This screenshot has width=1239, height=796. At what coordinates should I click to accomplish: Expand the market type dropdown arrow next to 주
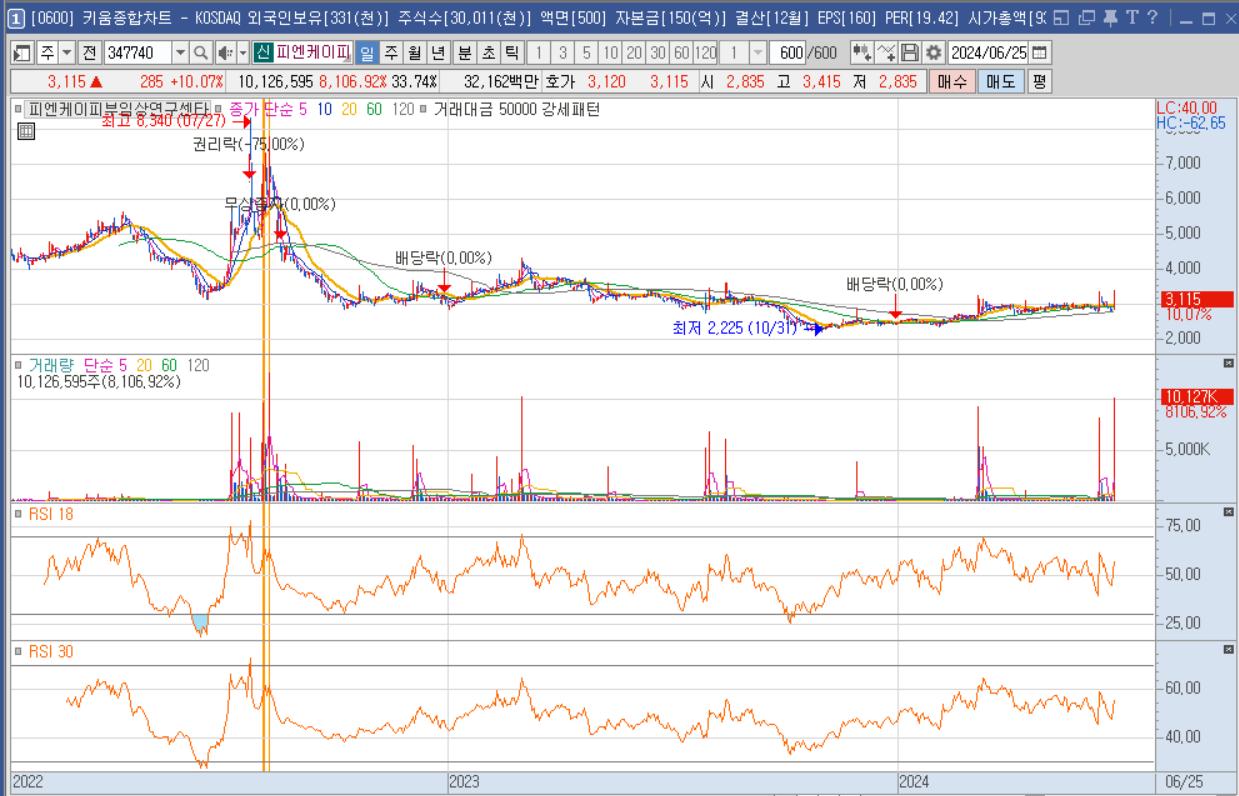point(67,53)
